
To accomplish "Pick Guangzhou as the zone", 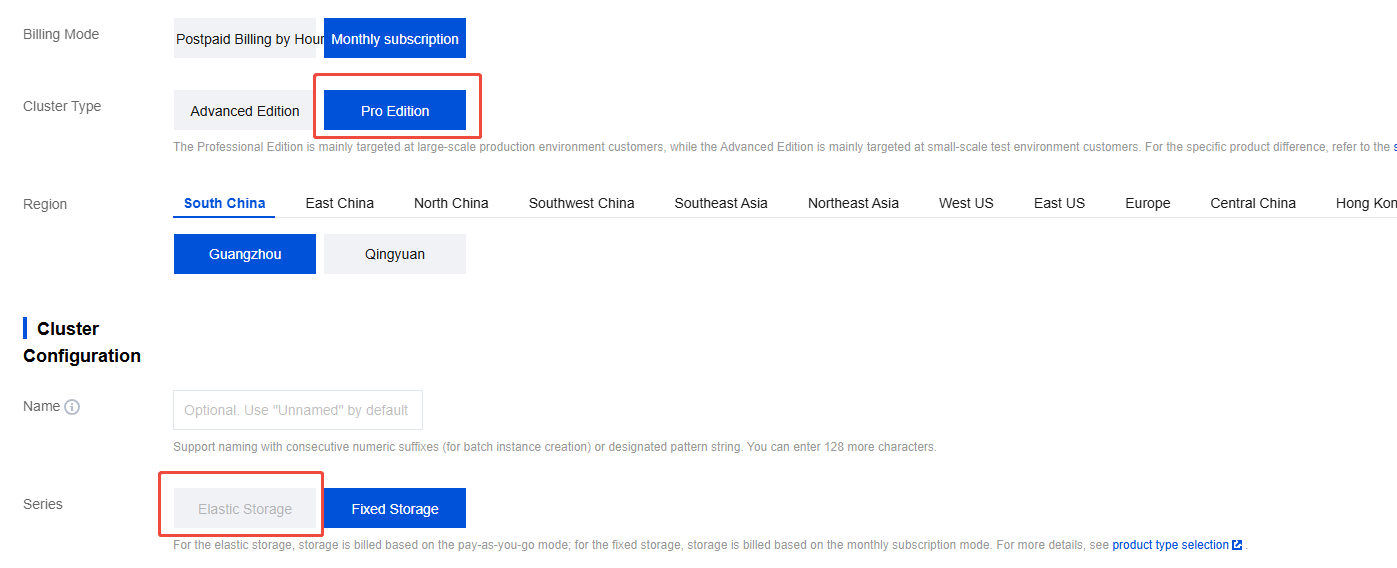I will tap(245, 254).
